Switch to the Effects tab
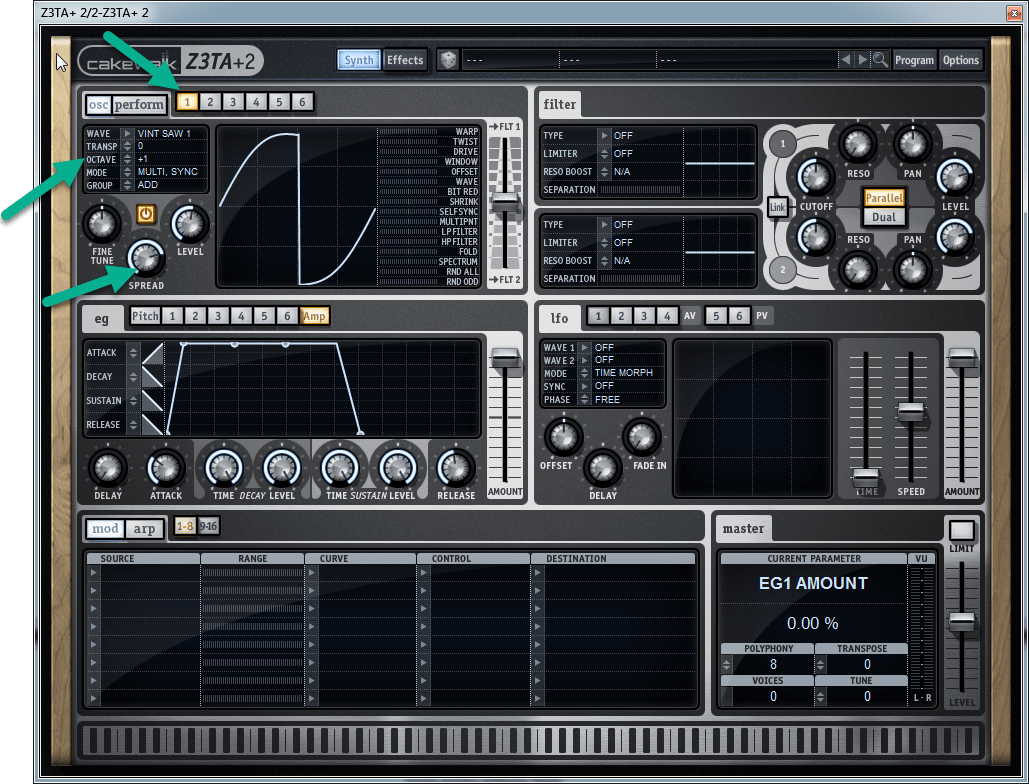The height and width of the screenshot is (784, 1029). [404, 60]
